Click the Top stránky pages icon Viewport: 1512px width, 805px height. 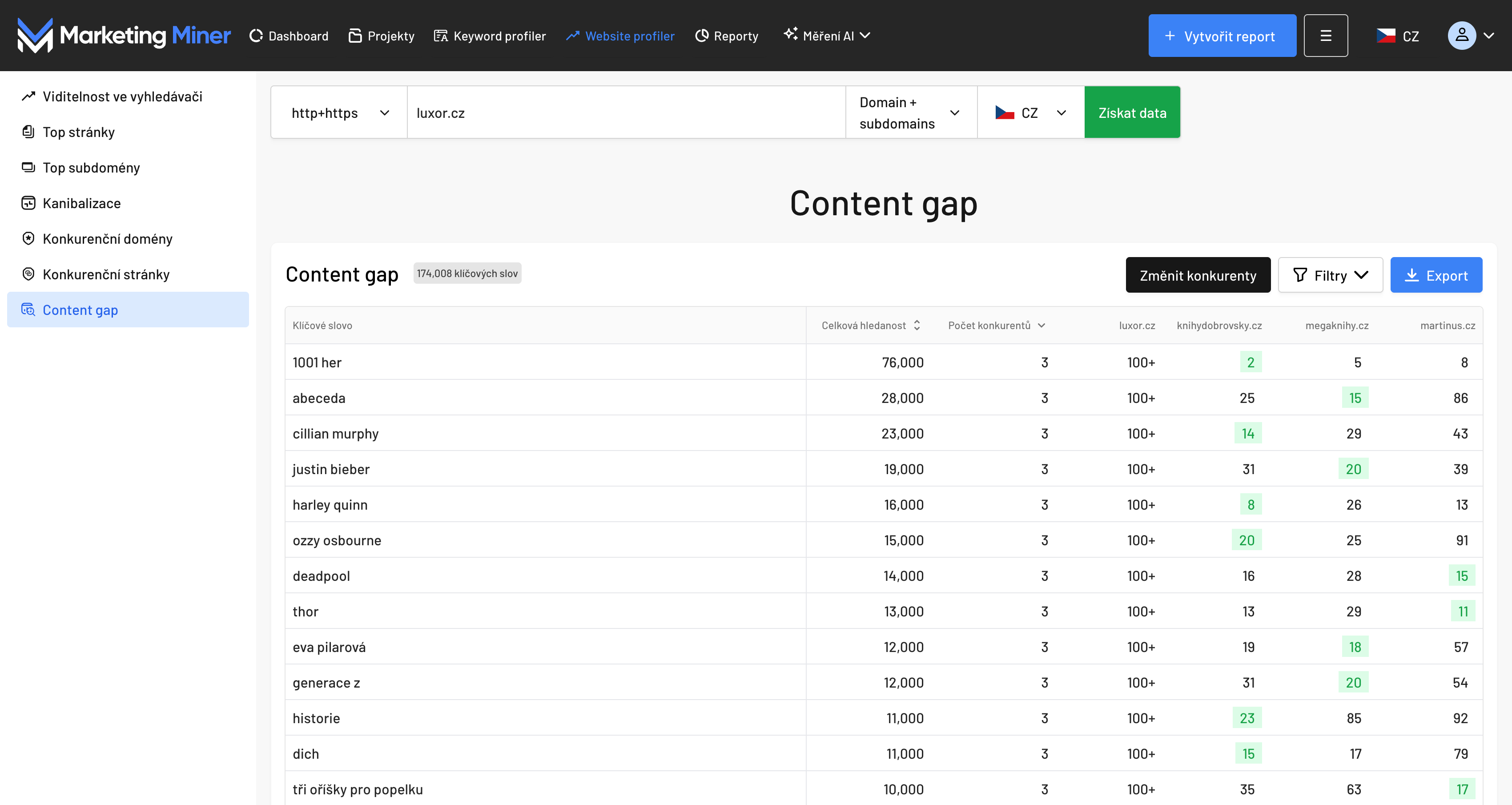28,132
